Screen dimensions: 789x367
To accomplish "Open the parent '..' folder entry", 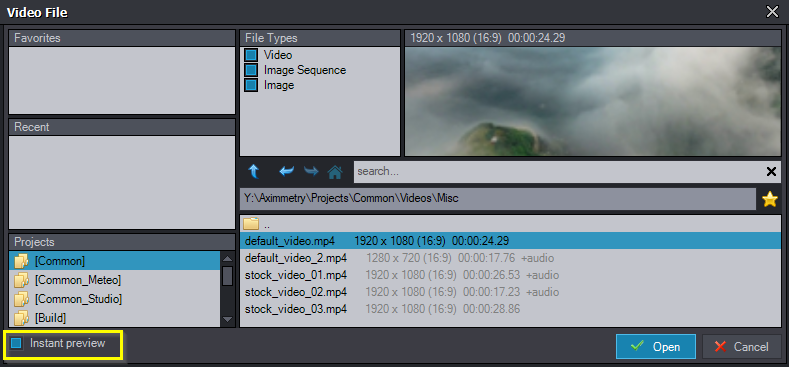I will point(510,224).
